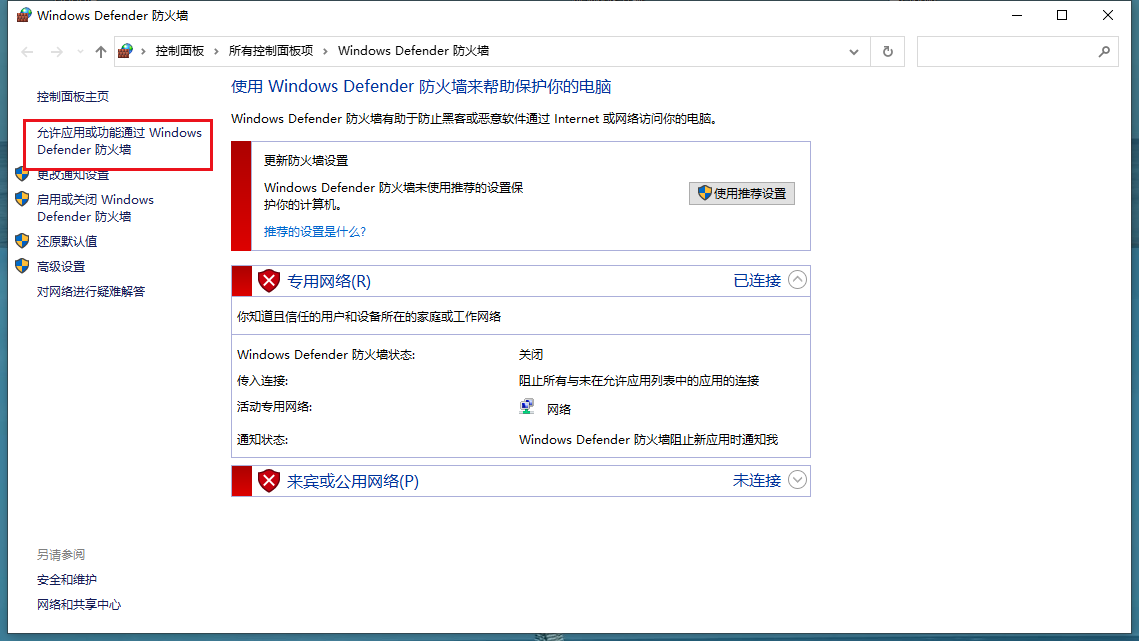Click the network icon beside 网络
Screen dimensions: 1139x641
pyautogui.click(x=527, y=407)
